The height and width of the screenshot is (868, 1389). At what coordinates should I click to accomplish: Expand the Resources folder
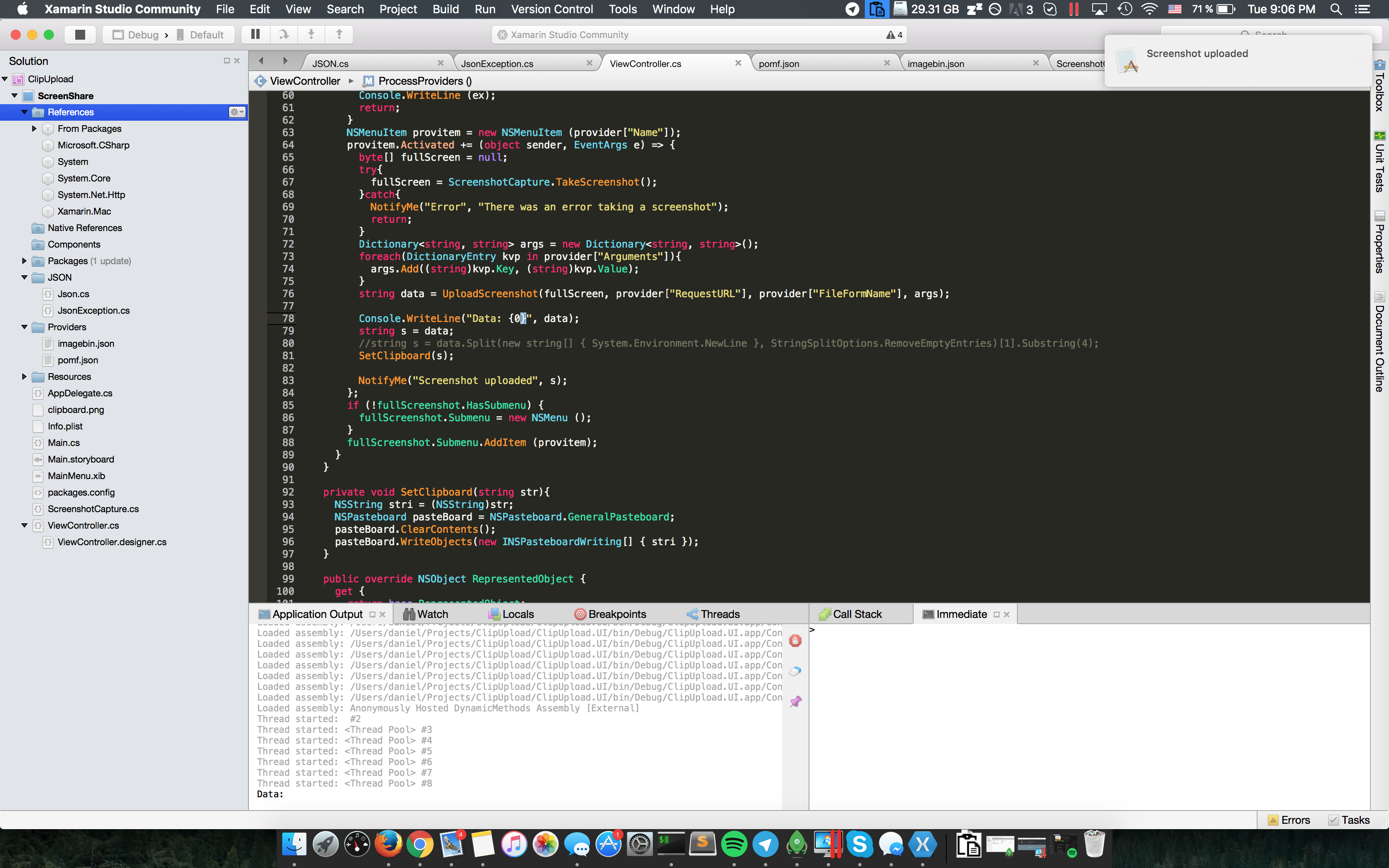(24, 377)
